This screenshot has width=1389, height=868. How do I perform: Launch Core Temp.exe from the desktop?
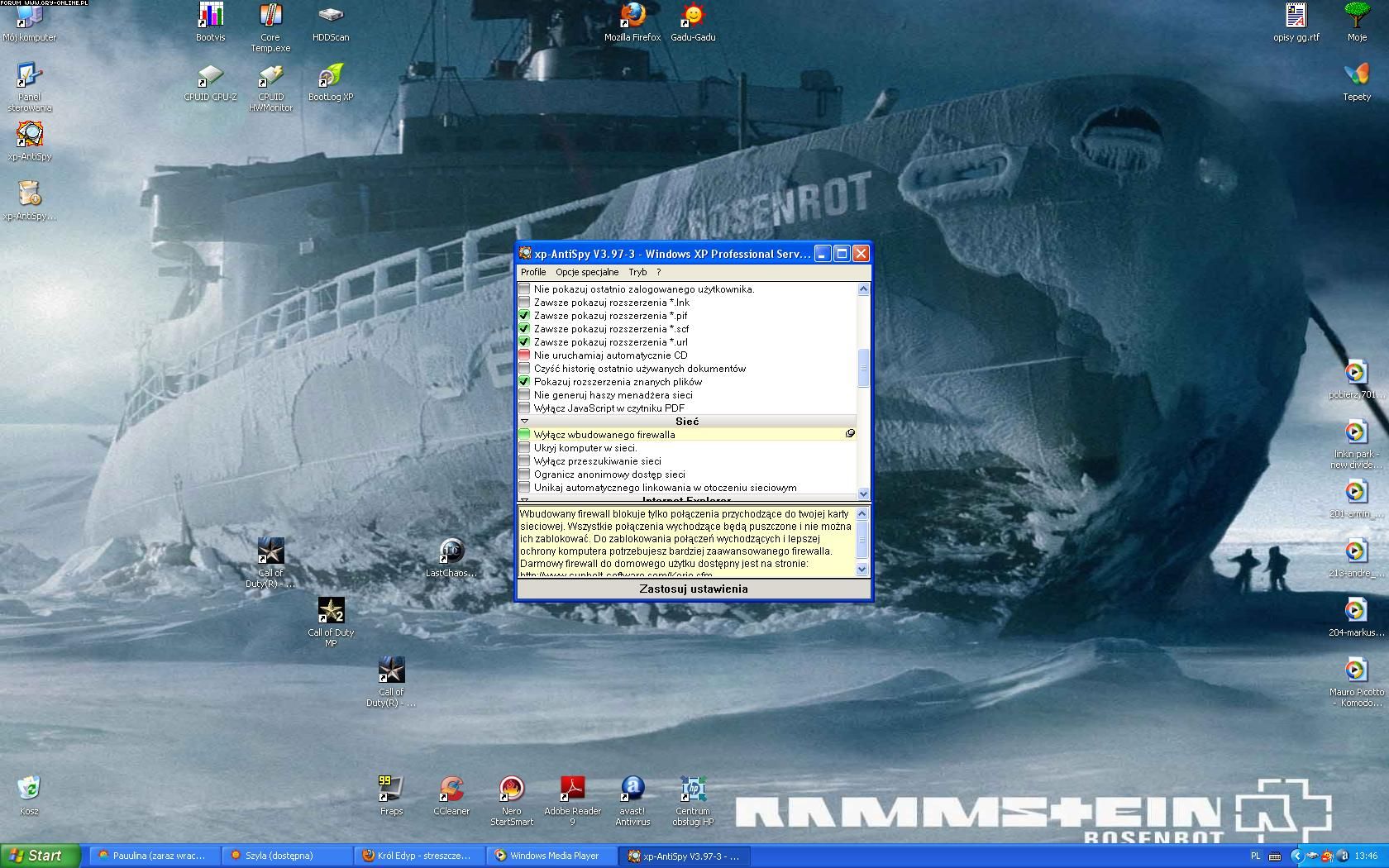pyautogui.click(x=270, y=27)
